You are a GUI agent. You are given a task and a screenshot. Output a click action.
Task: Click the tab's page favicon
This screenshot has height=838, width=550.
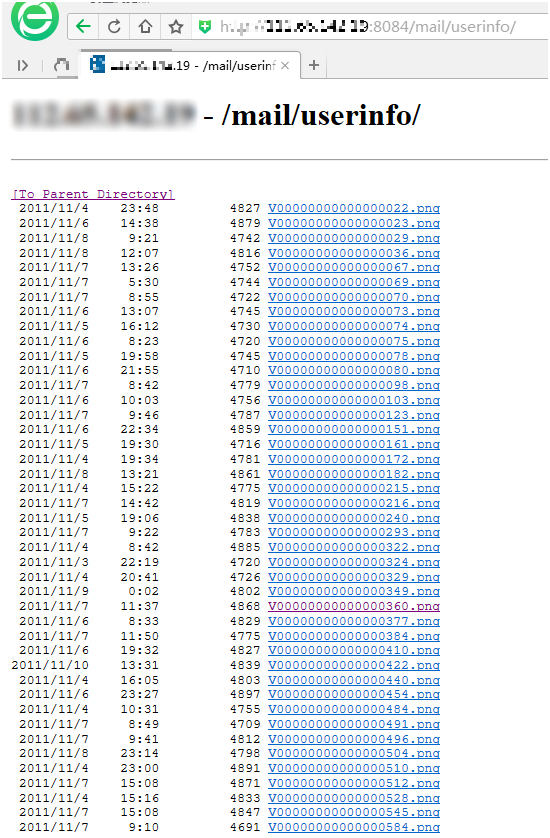[97, 65]
